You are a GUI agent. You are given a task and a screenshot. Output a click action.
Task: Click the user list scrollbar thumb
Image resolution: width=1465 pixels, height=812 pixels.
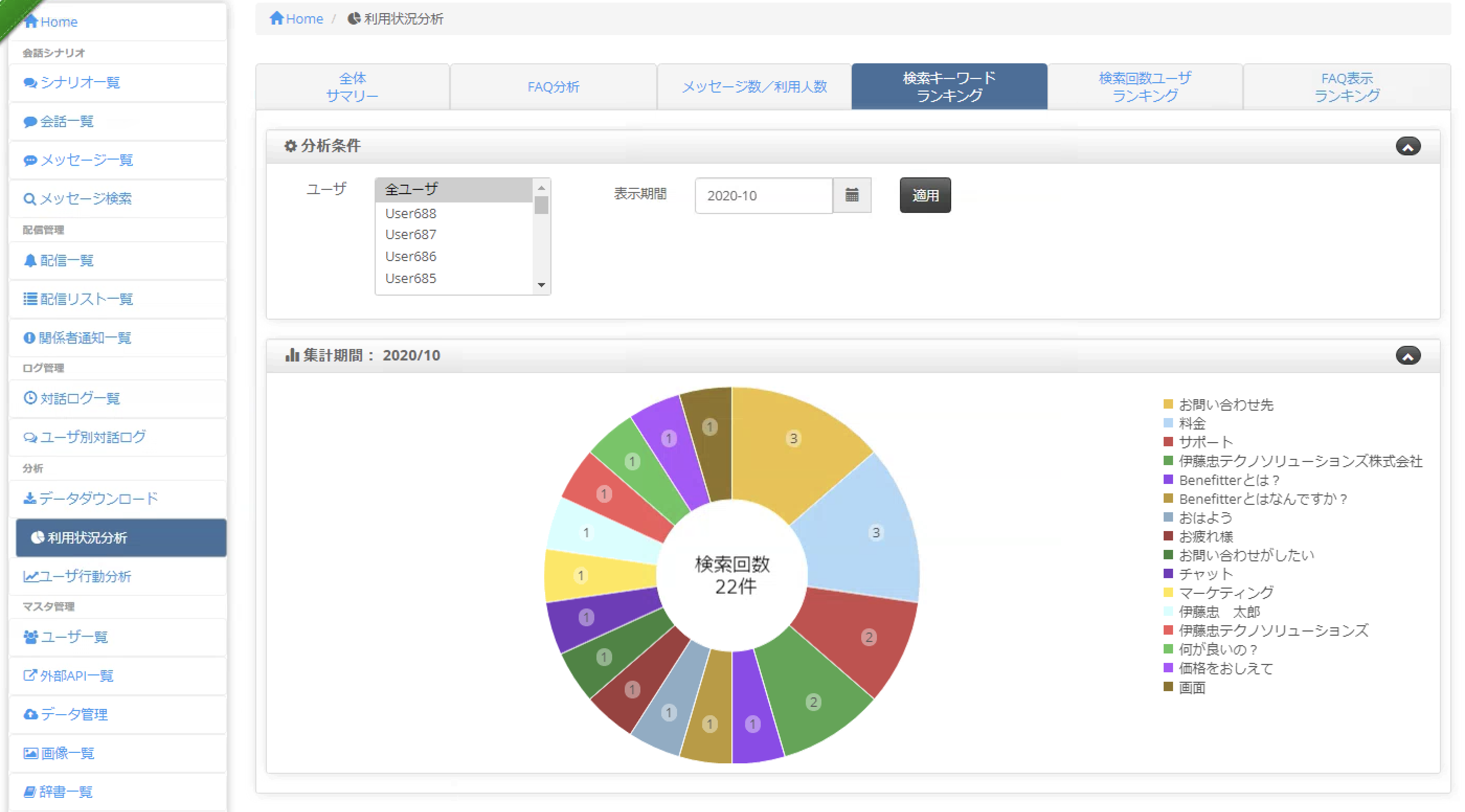[542, 205]
